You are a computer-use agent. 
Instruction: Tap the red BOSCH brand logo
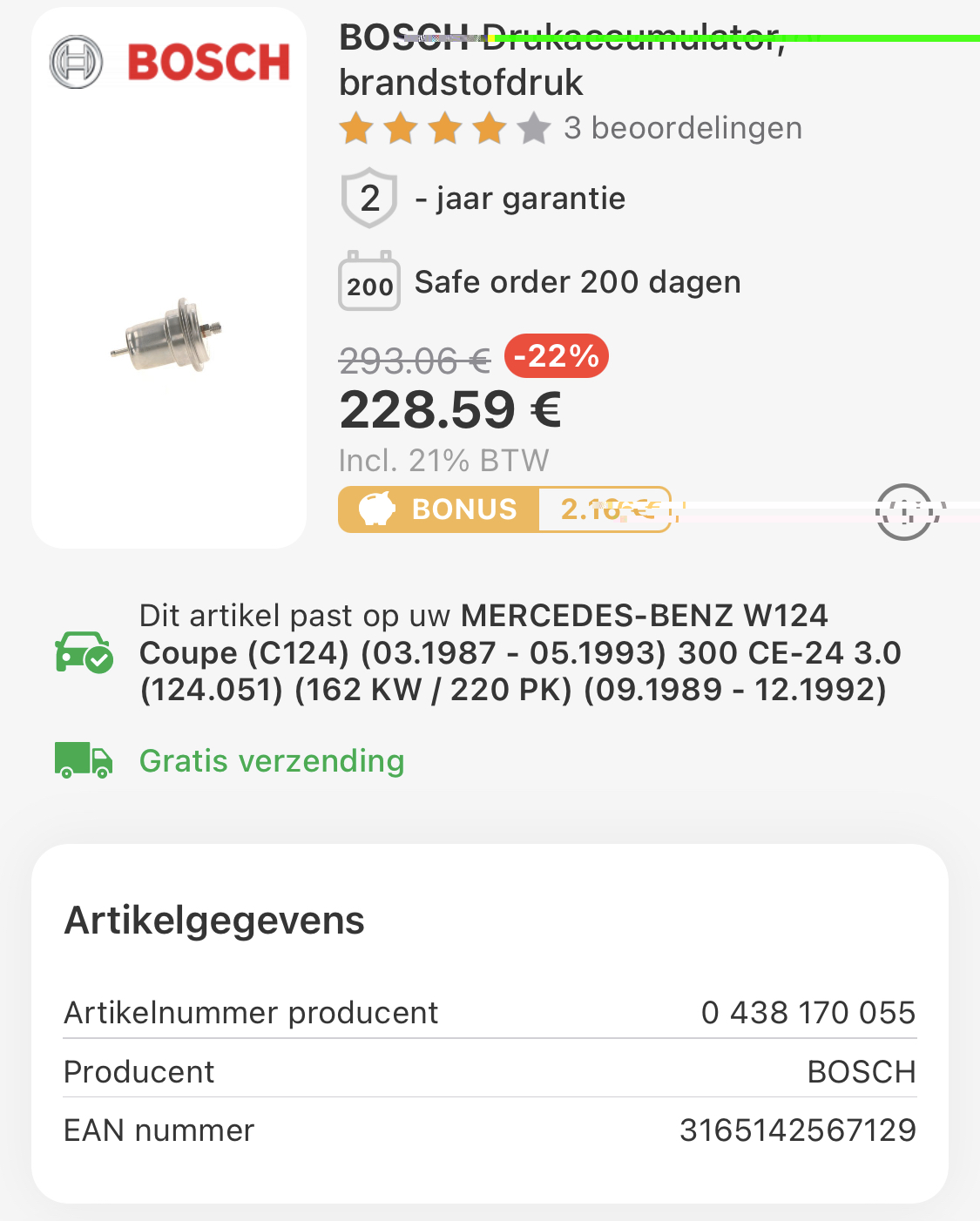pyautogui.click(x=208, y=63)
